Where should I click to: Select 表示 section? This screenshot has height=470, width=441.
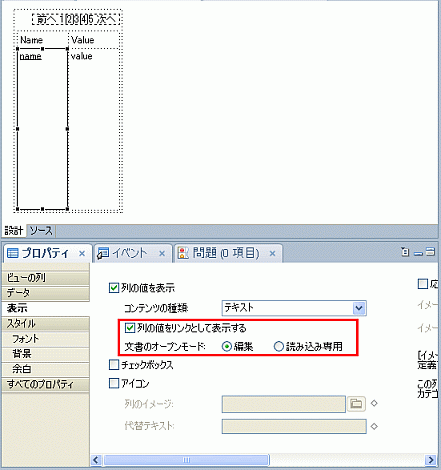(45, 308)
